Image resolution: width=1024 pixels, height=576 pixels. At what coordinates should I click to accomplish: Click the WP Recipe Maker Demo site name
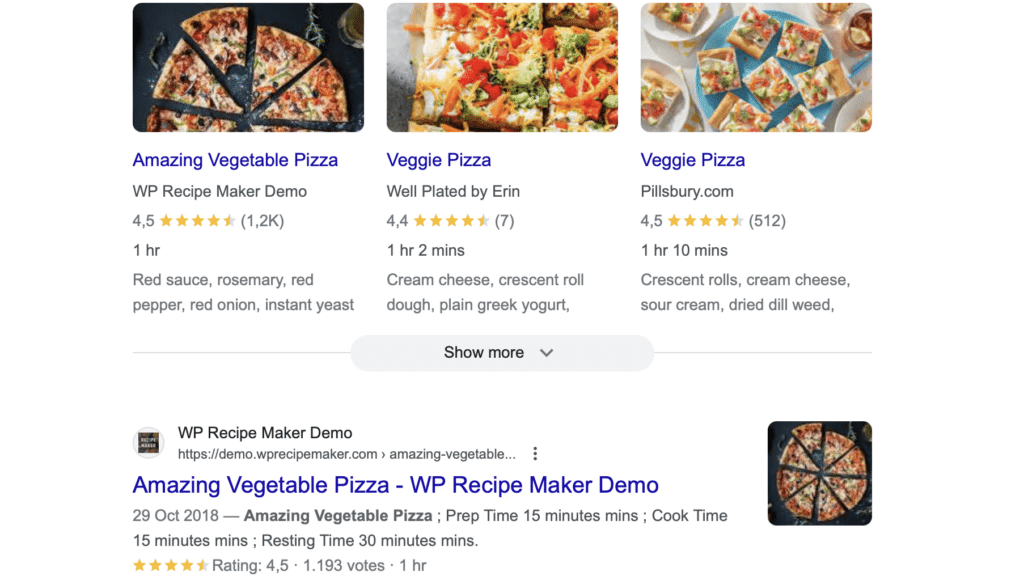264,433
